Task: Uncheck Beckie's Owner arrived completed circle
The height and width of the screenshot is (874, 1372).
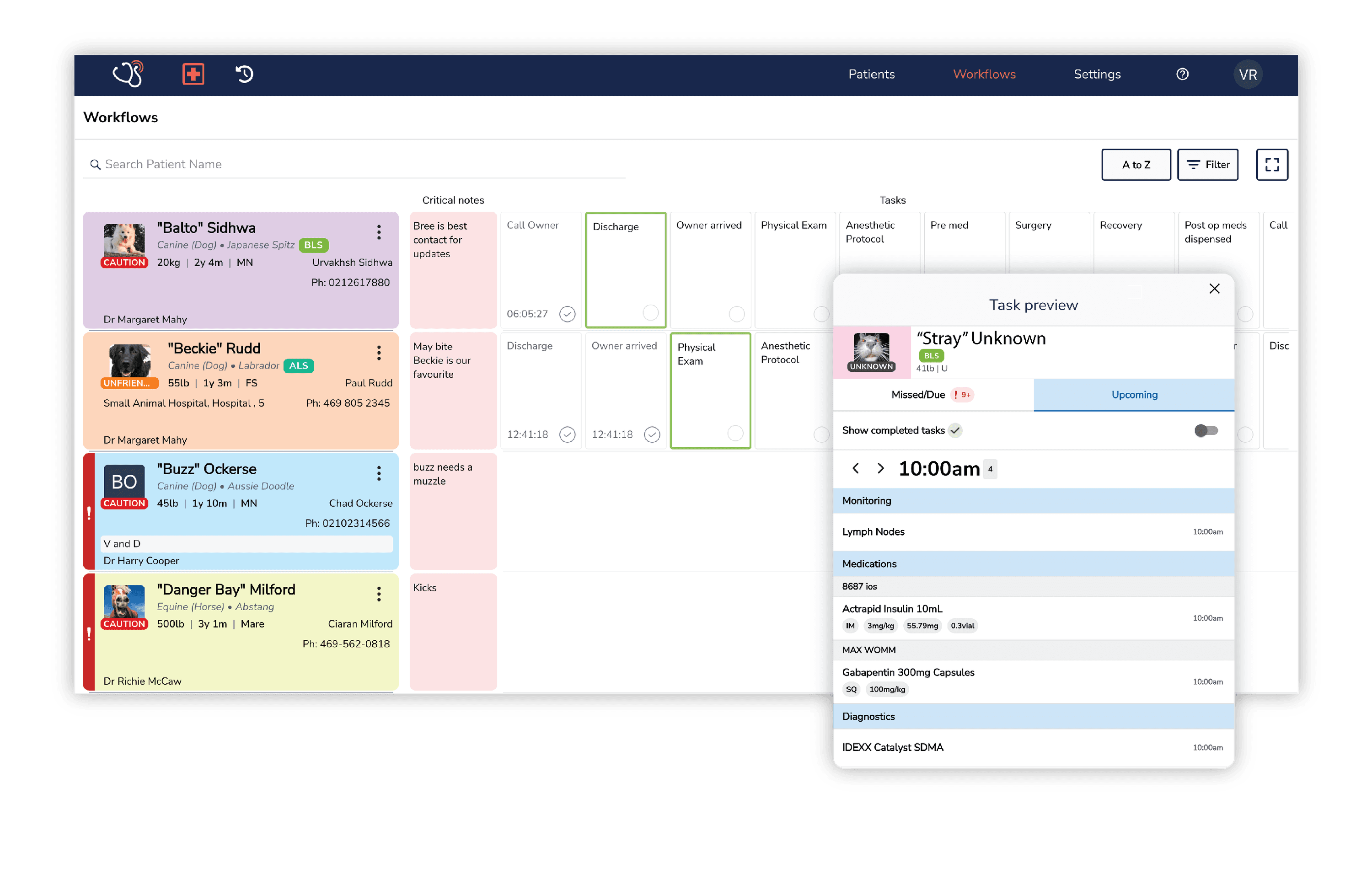Action: 652,435
